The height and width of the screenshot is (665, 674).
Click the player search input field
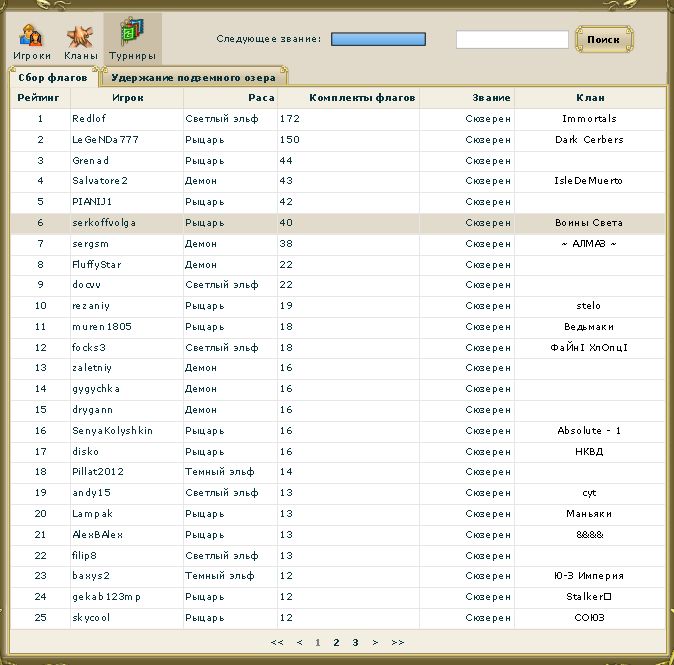coord(511,40)
